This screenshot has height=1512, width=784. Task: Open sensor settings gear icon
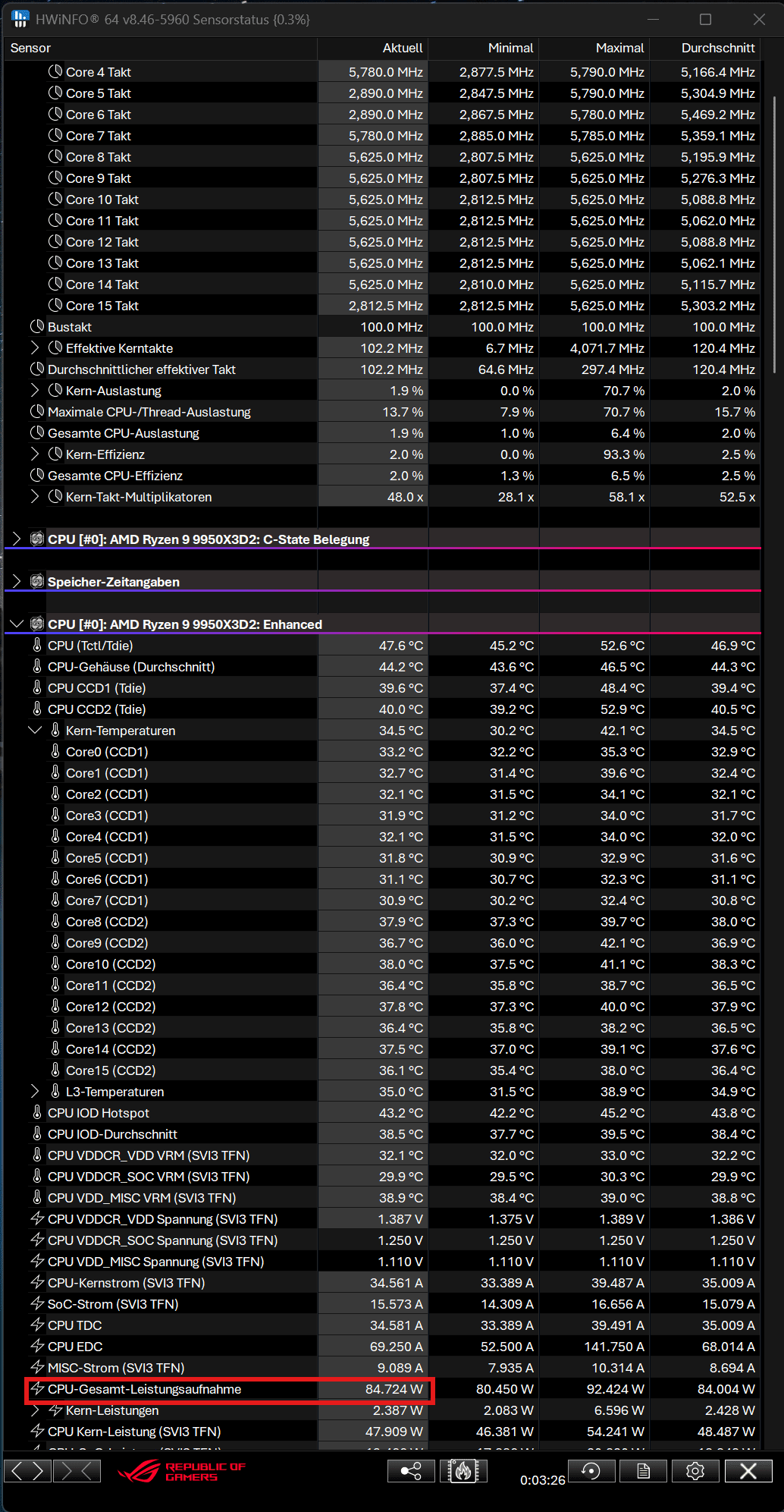[695, 1471]
